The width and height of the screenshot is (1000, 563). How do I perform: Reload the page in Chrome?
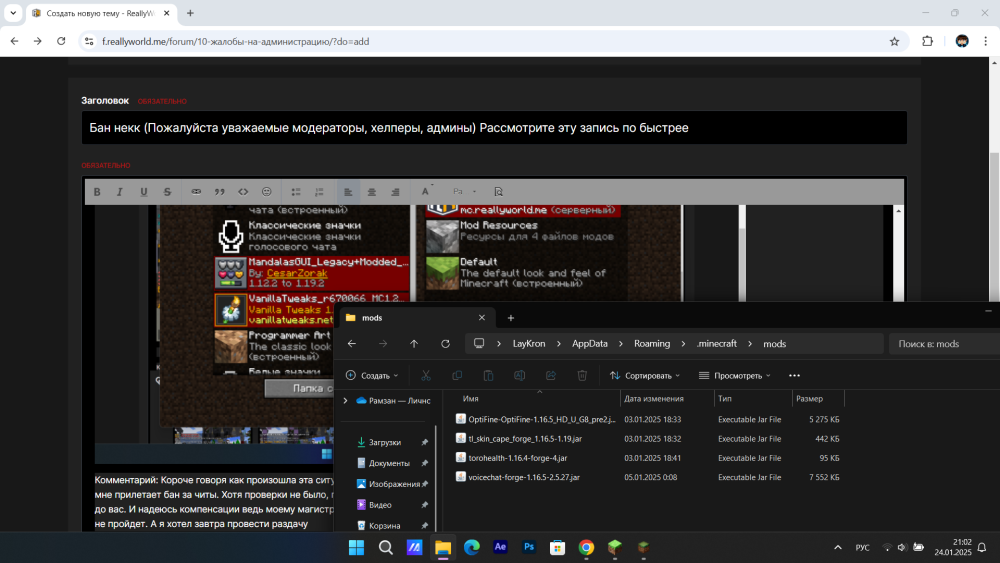(x=61, y=41)
